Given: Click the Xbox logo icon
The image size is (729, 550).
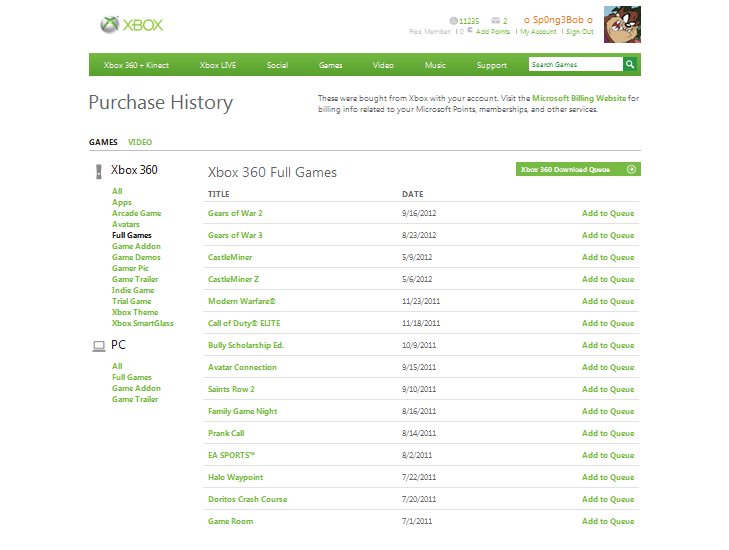Looking at the screenshot, I should point(111,24).
